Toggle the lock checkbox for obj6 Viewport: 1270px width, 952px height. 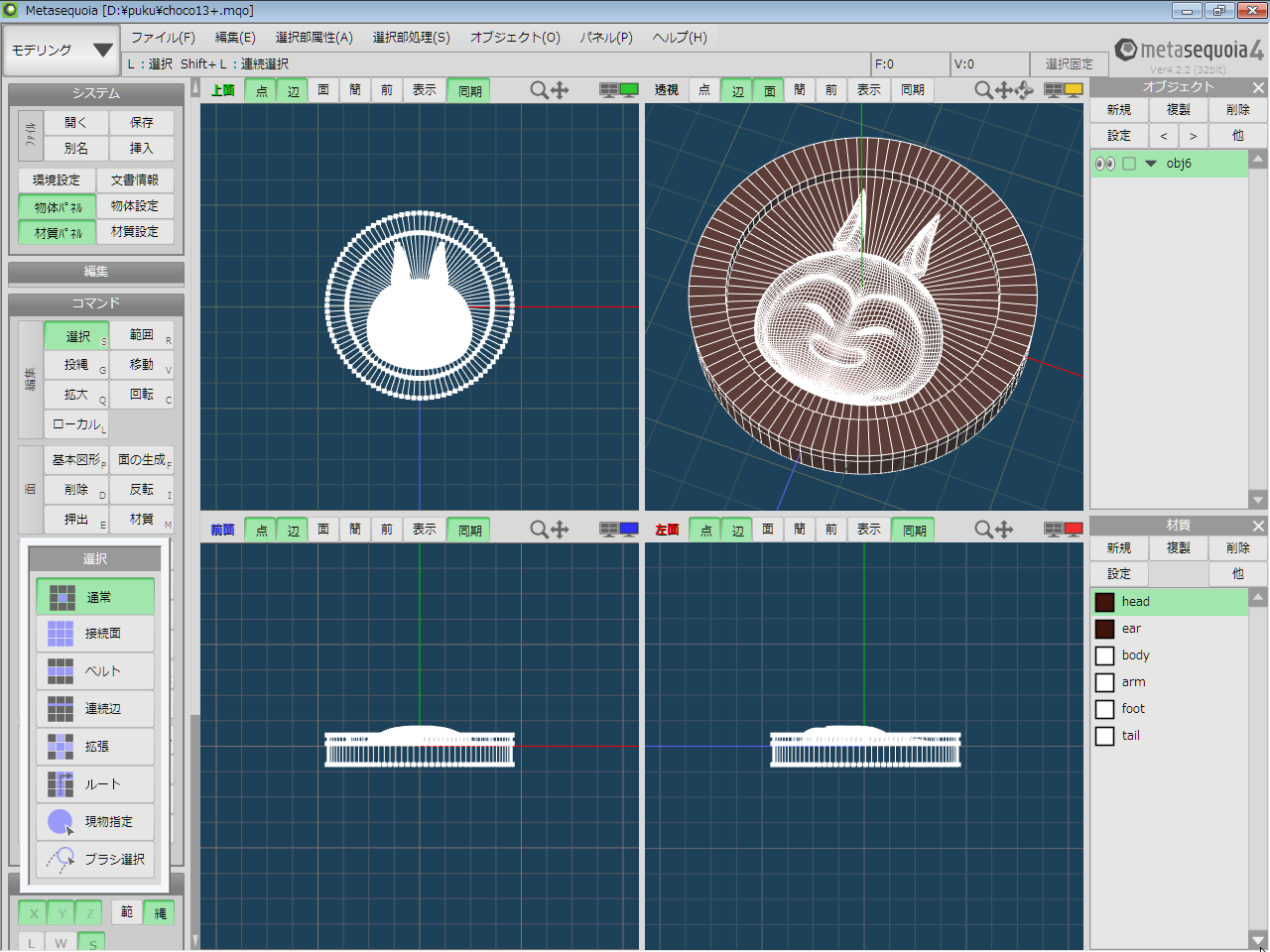(1129, 164)
